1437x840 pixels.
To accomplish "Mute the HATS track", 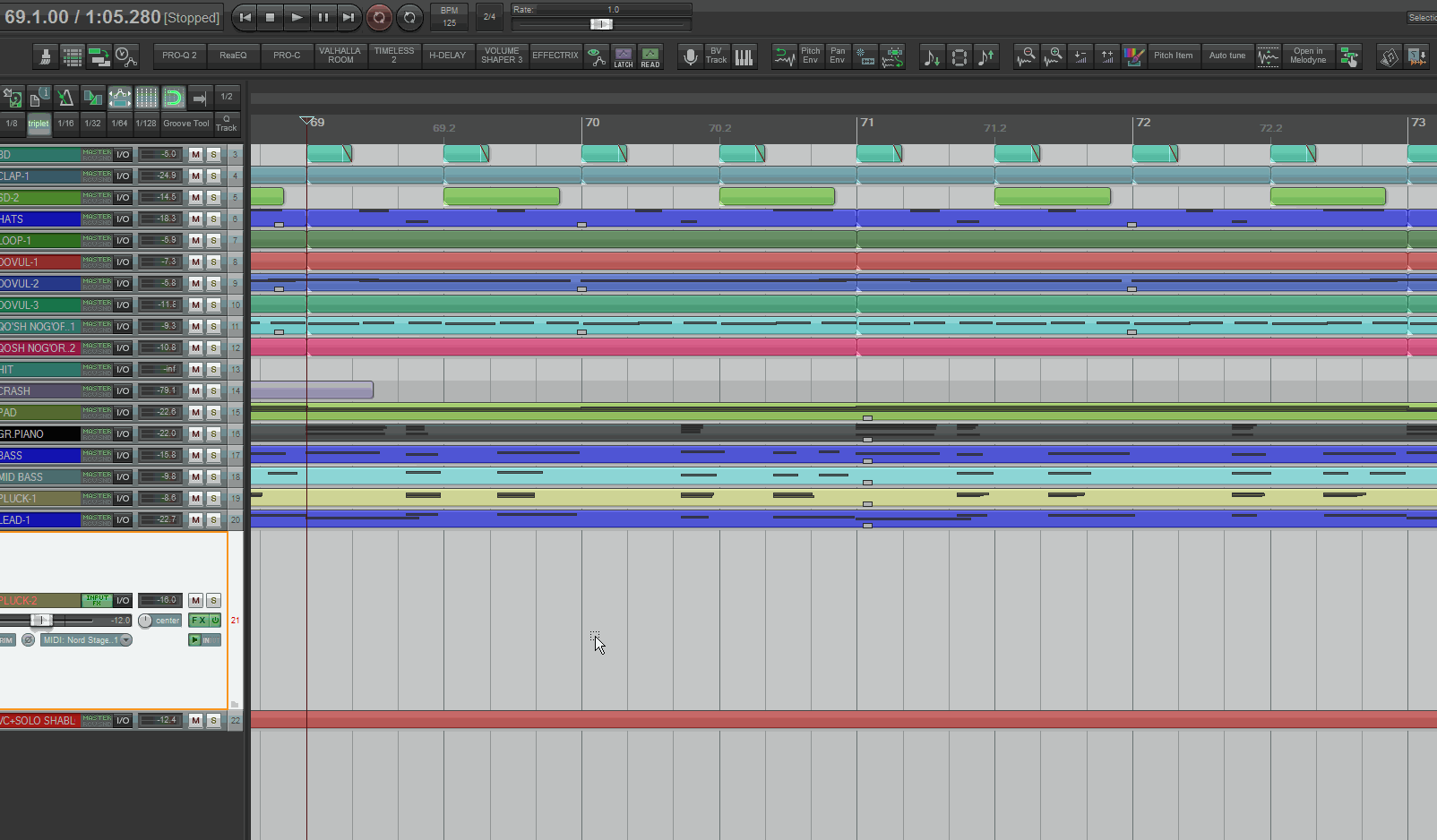I will [195, 219].
